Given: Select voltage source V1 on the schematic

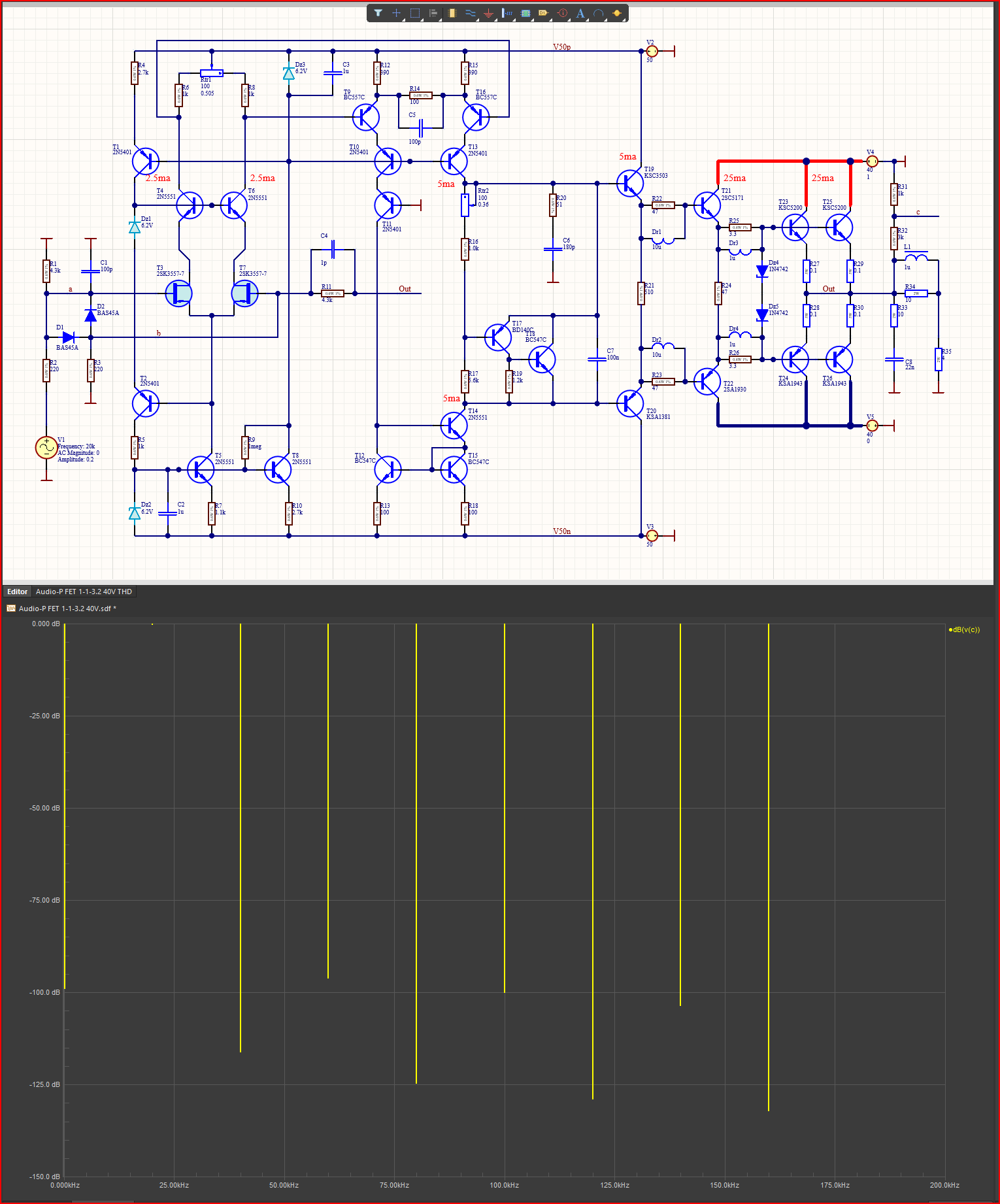Looking at the screenshot, I should click(46, 448).
